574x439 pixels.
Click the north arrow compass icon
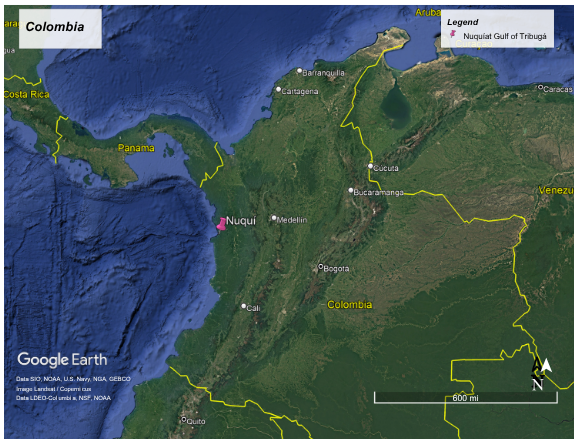point(541,374)
